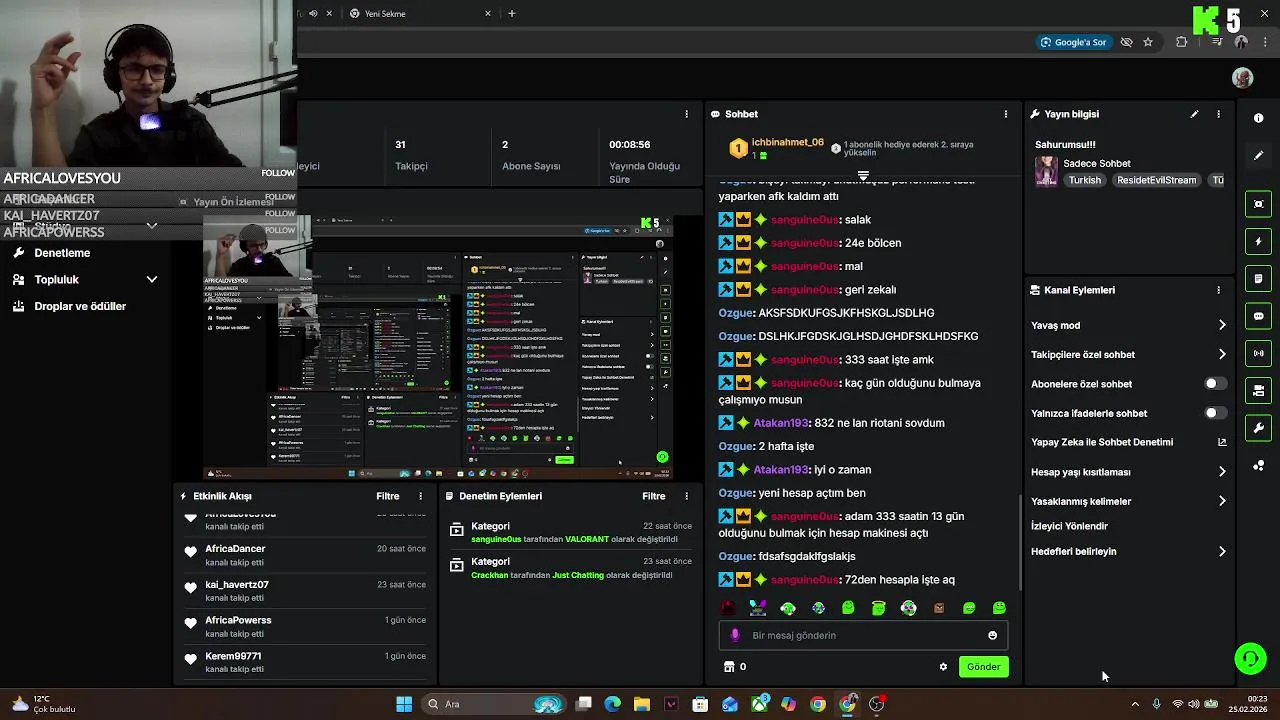Screen dimensions: 1280x720
Task: Toggle the lightning activity feed sidebar icon
Action: point(1258,241)
